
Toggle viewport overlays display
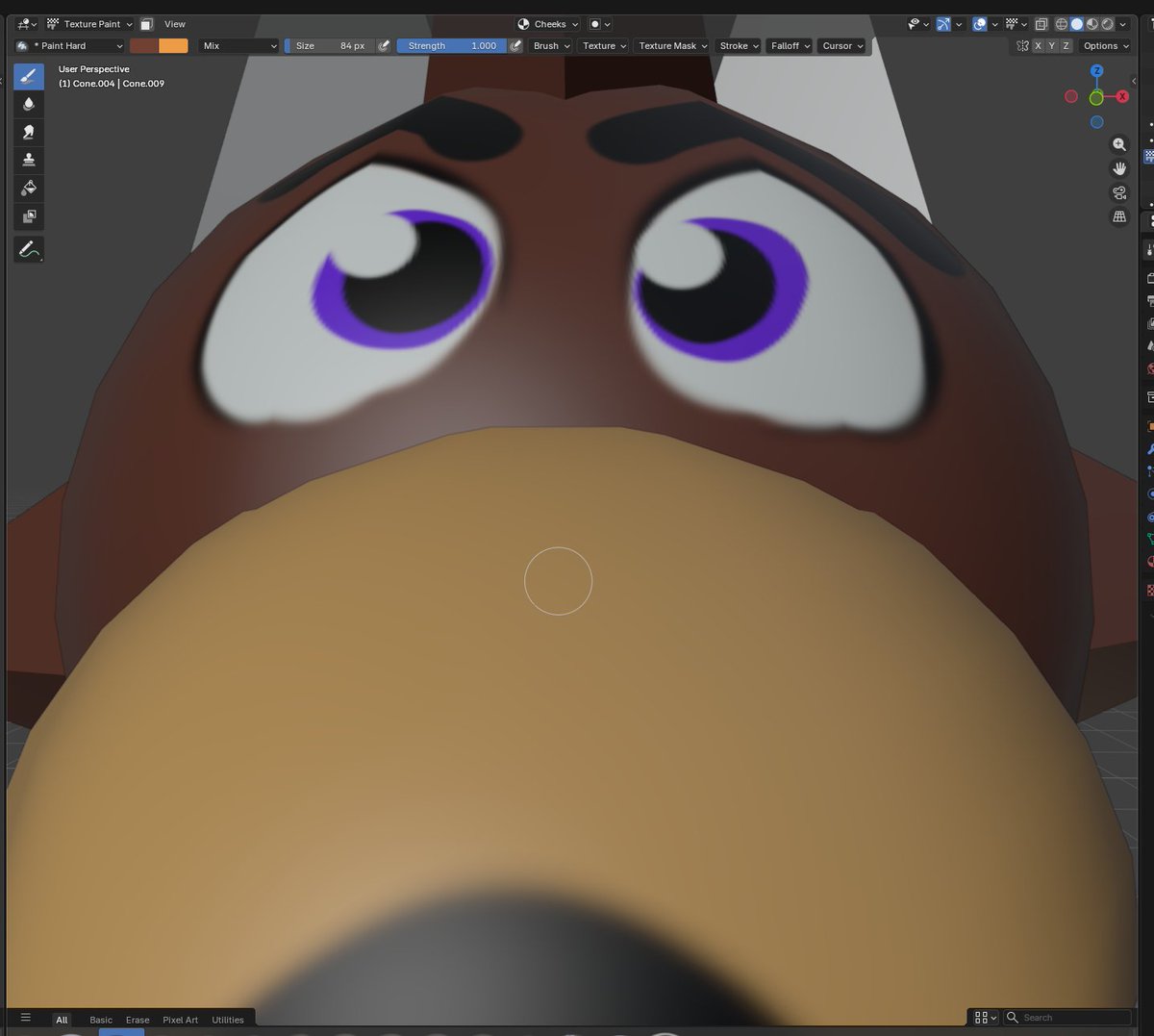pos(979,24)
